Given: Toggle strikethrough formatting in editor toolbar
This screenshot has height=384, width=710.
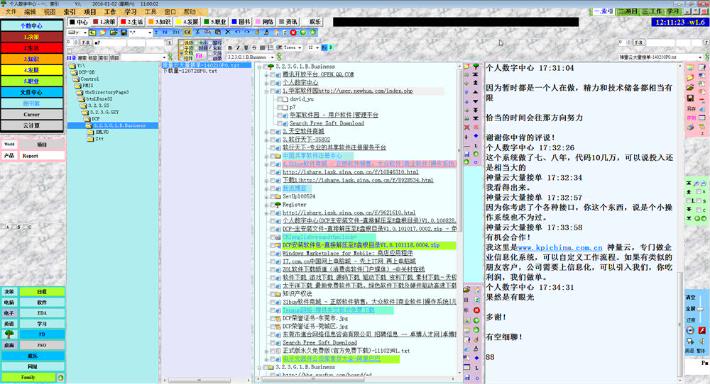Looking at the screenshot, I should click(x=254, y=48).
